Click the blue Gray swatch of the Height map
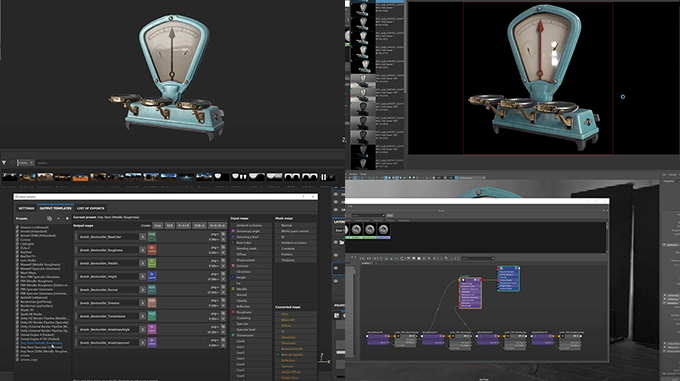 coord(152,276)
